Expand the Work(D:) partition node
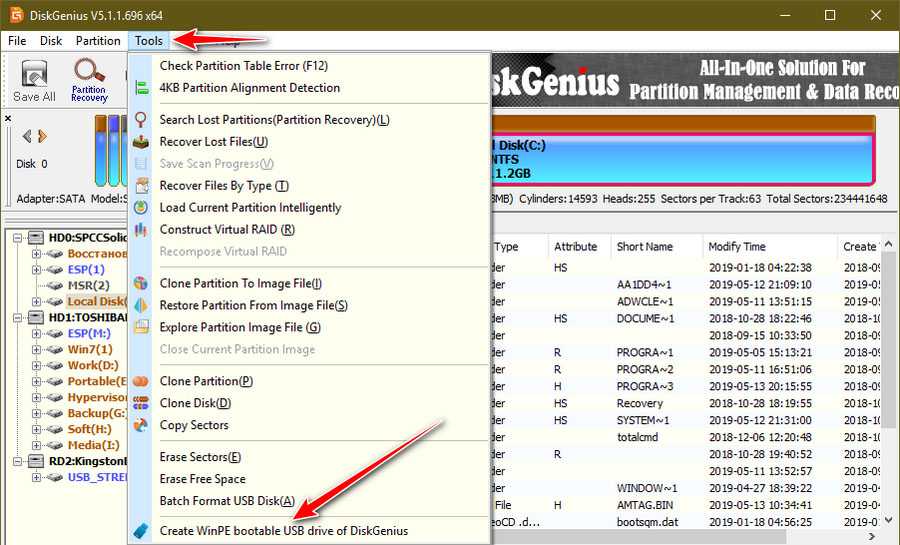Image resolution: width=900 pixels, height=545 pixels. point(37,365)
